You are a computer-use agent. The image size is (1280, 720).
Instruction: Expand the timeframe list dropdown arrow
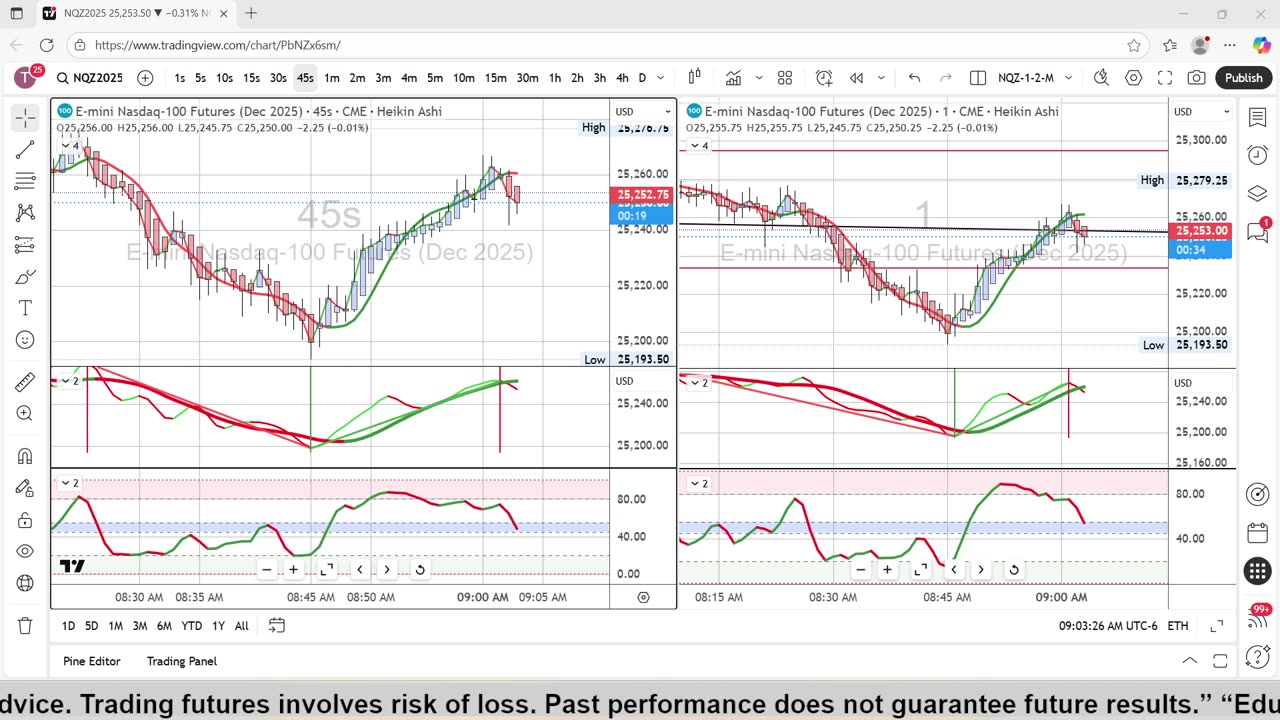tap(660, 78)
